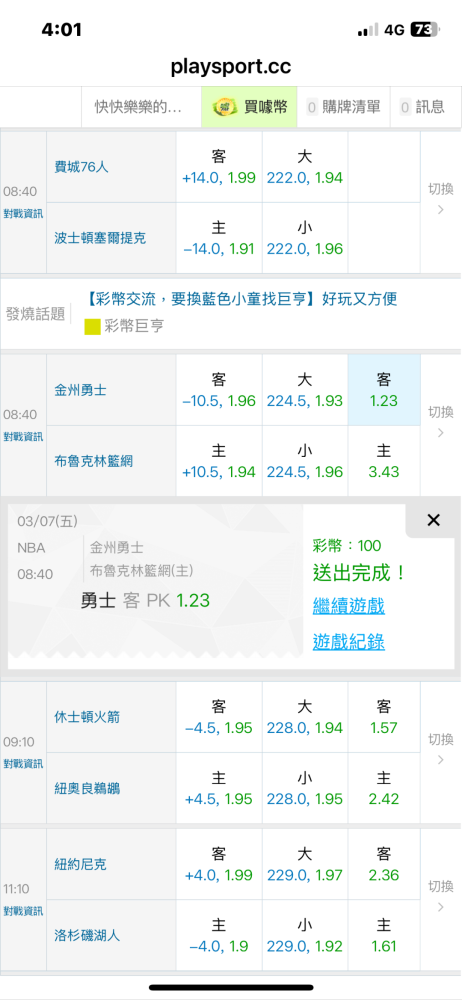Select 塞爾提克 主 -14.0 spread

point(219,238)
